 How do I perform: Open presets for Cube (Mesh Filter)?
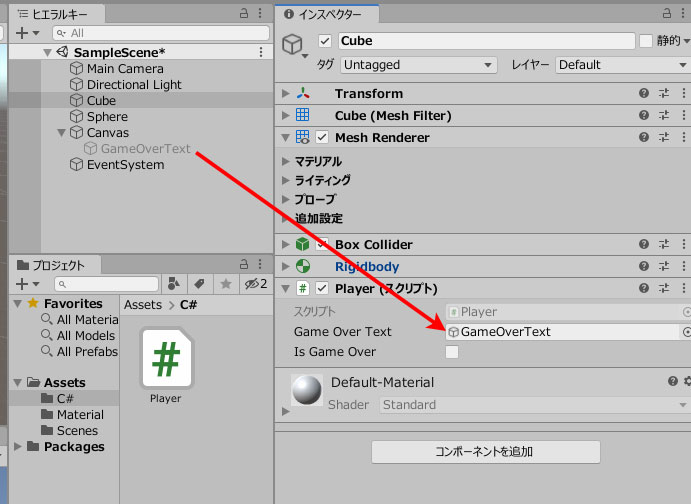coord(664,115)
